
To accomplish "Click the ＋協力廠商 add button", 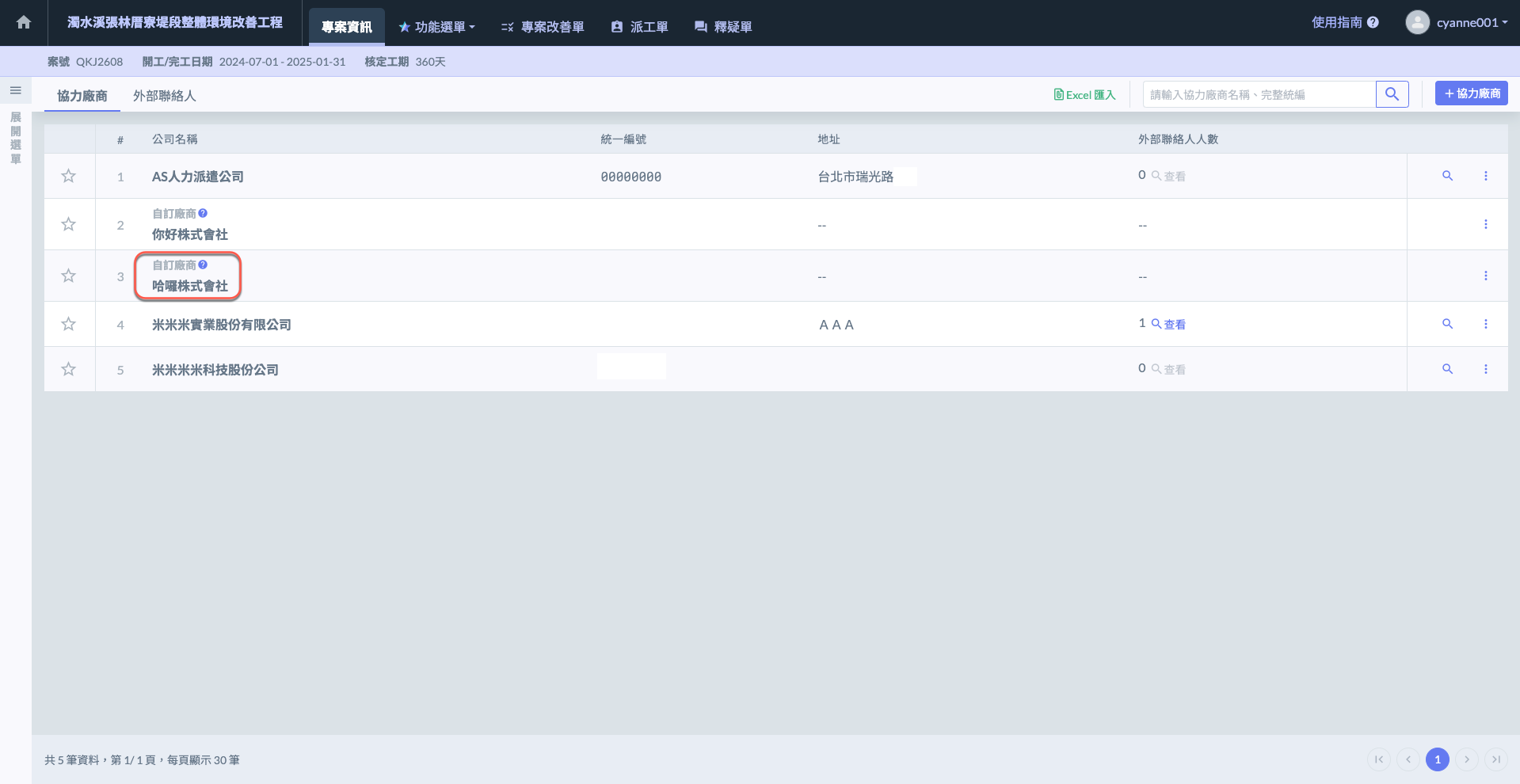I will coord(1471,93).
